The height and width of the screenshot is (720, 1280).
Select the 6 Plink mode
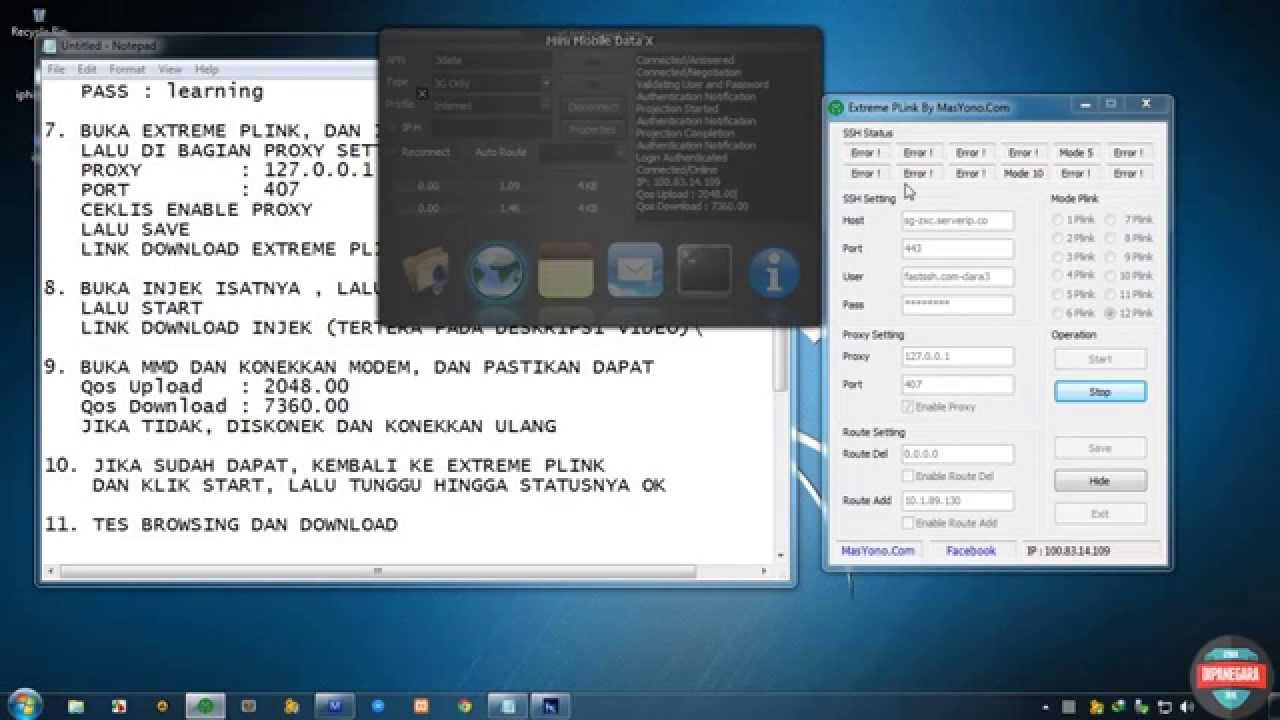click(1073, 313)
